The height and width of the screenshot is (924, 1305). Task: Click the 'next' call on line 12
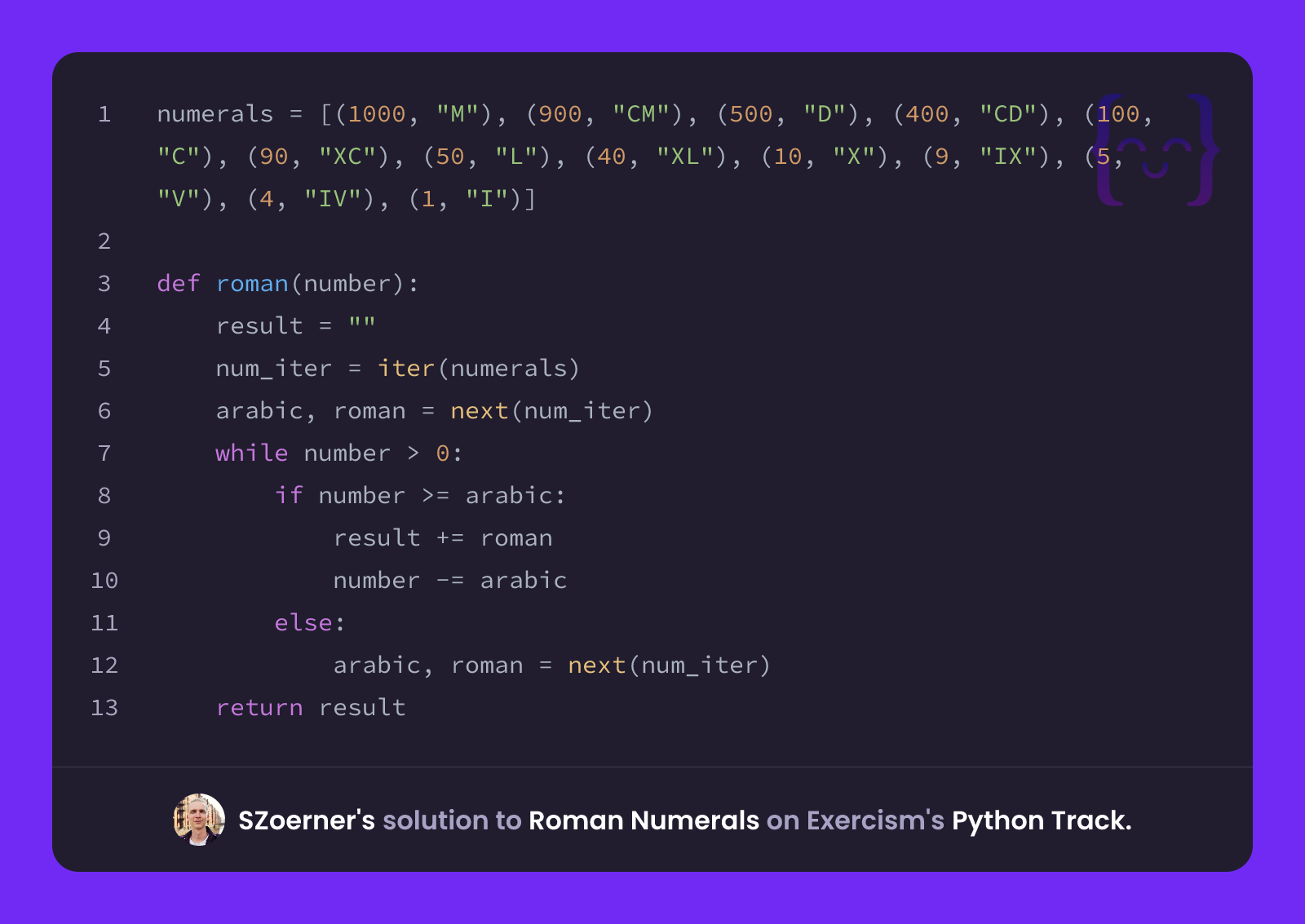(x=597, y=665)
